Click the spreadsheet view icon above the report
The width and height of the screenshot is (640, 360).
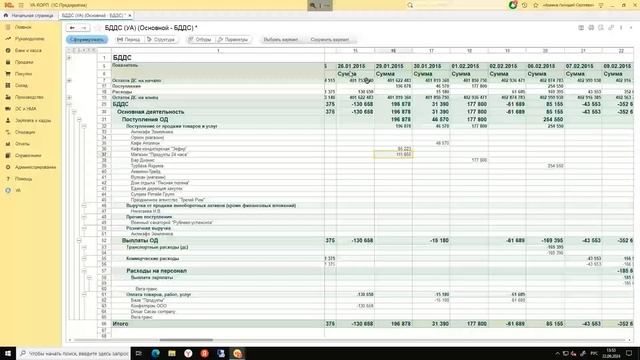581,28
